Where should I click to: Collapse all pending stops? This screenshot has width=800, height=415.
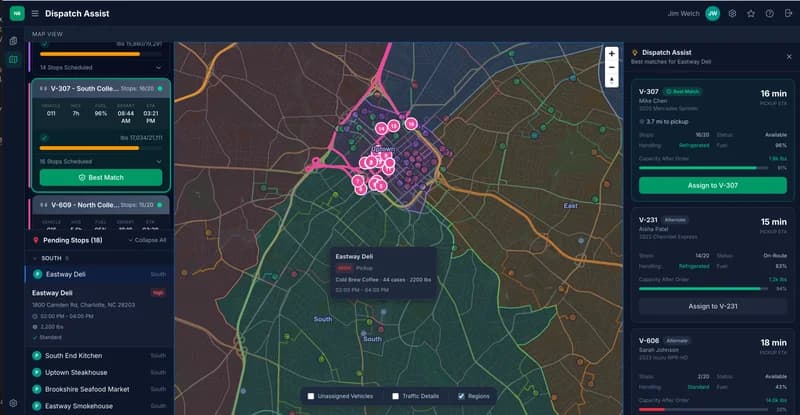pos(147,240)
